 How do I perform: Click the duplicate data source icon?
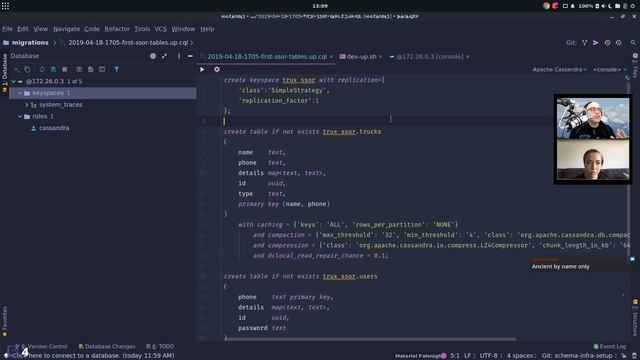pyautogui.click(x=27, y=69)
